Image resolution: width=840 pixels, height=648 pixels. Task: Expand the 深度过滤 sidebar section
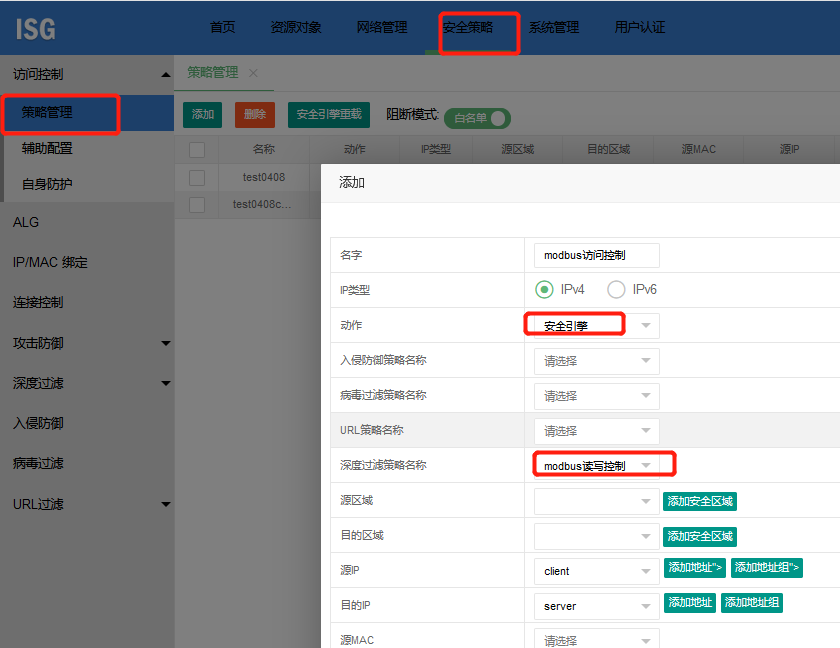pyautogui.click(x=165, y=384)
